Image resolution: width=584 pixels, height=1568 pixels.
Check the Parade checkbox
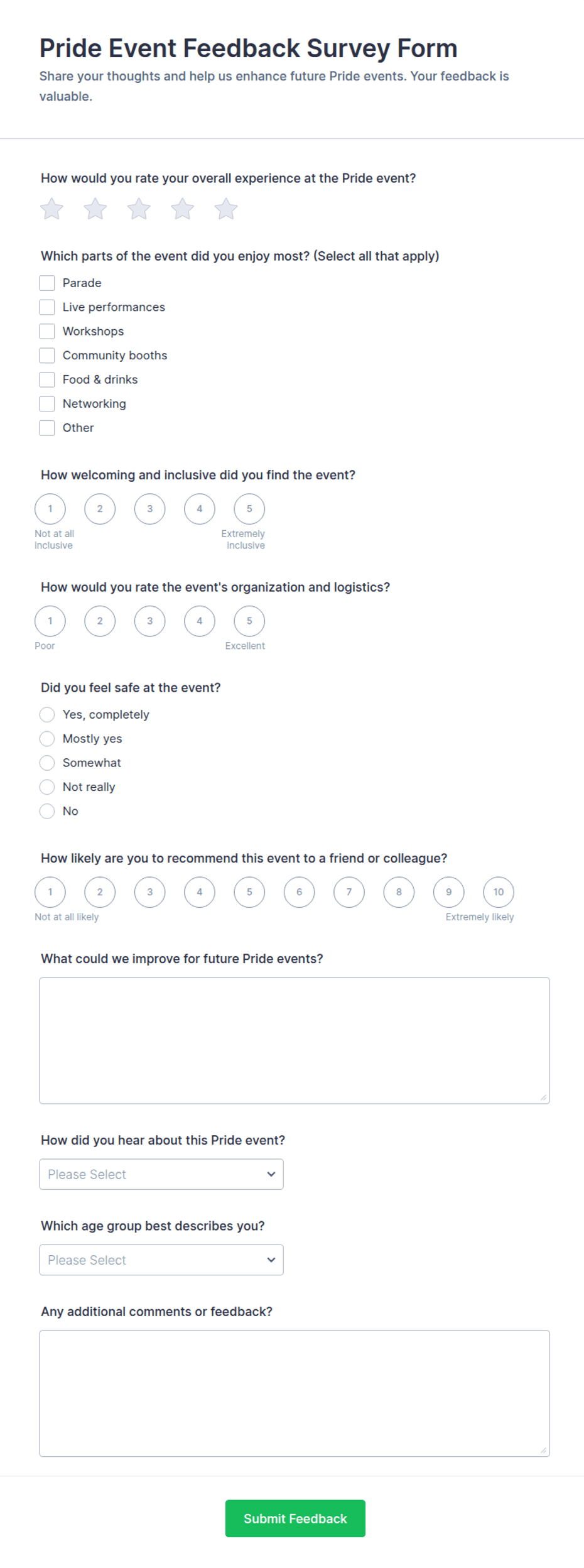tap(47, 283)
